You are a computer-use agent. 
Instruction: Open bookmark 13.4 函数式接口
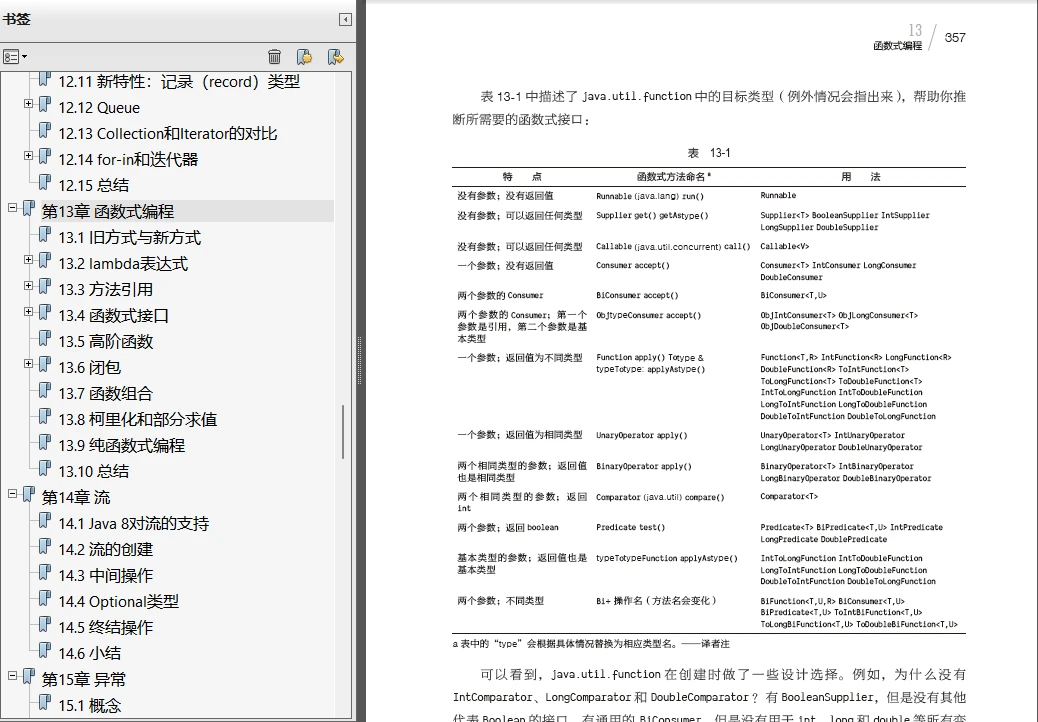click(113, 316)
